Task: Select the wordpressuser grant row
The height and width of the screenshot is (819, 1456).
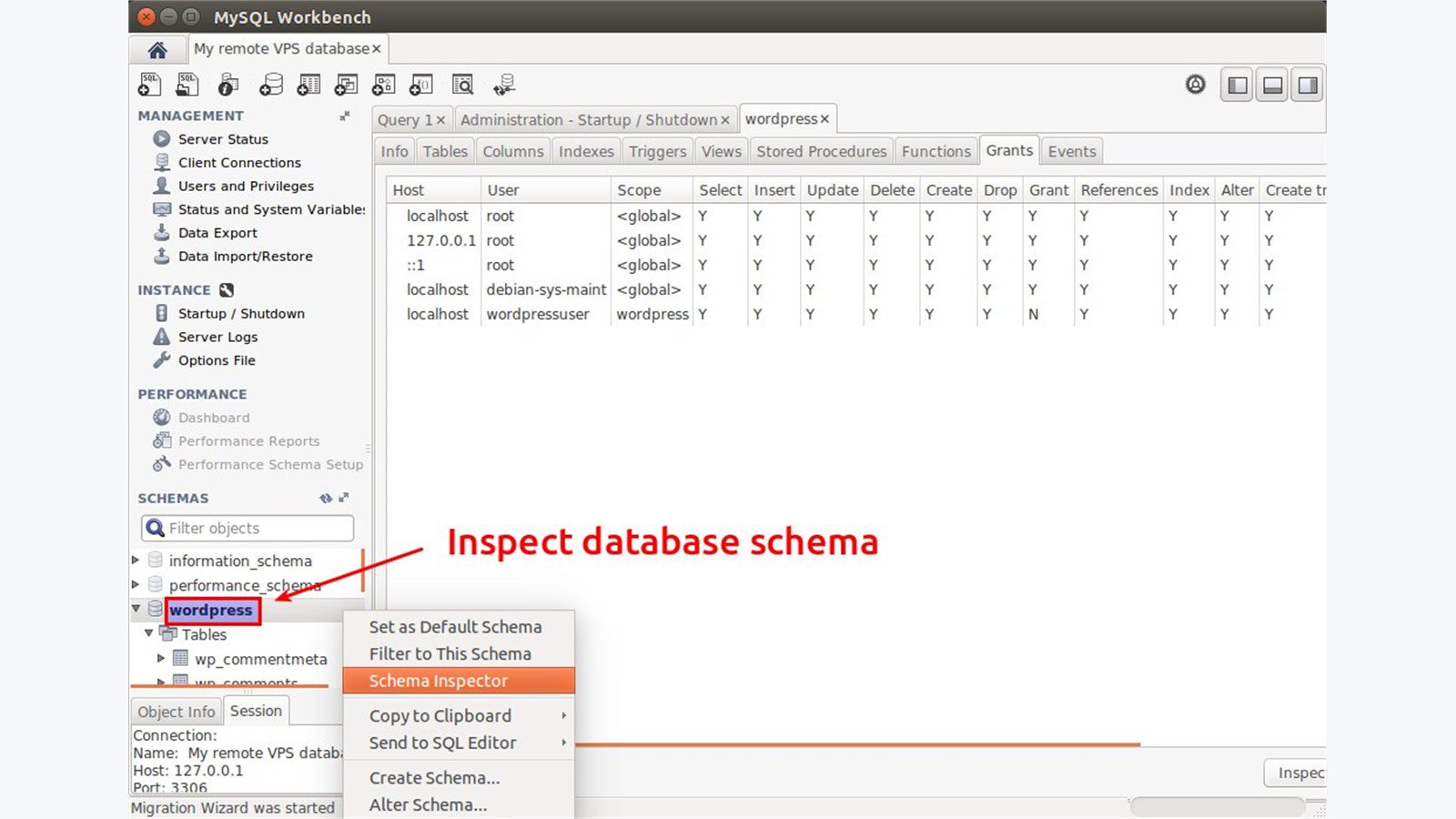Action: (x=855, y=314)
